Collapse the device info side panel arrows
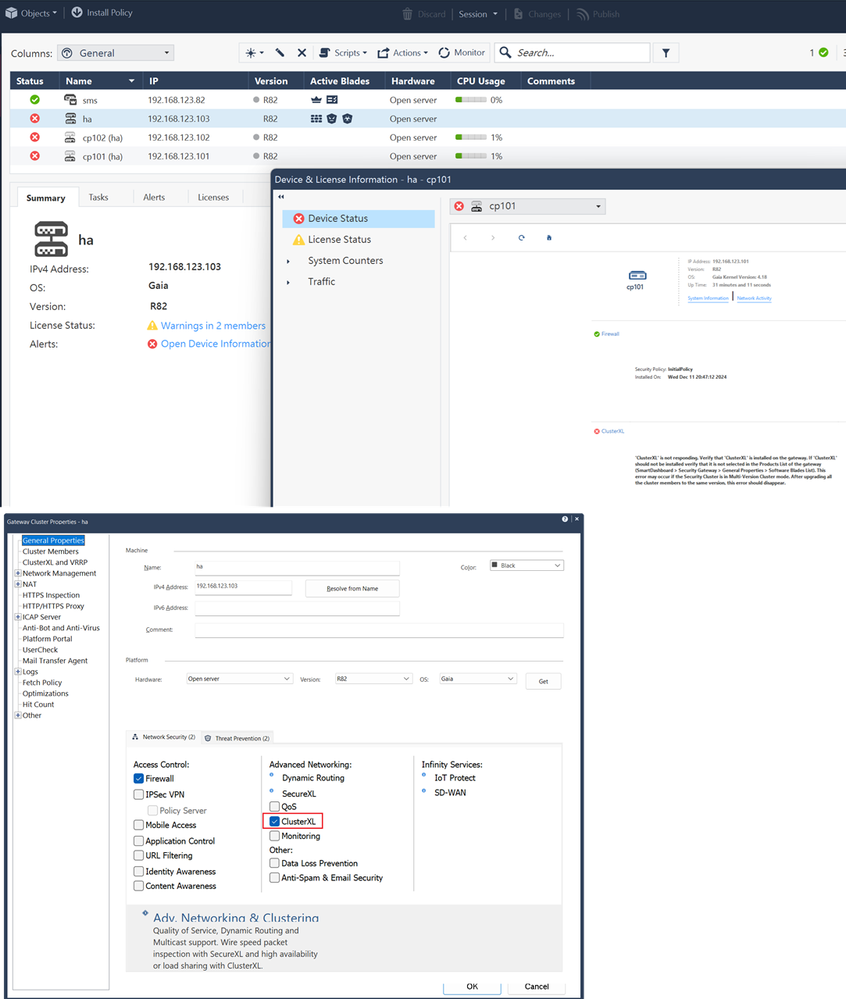 281,197
